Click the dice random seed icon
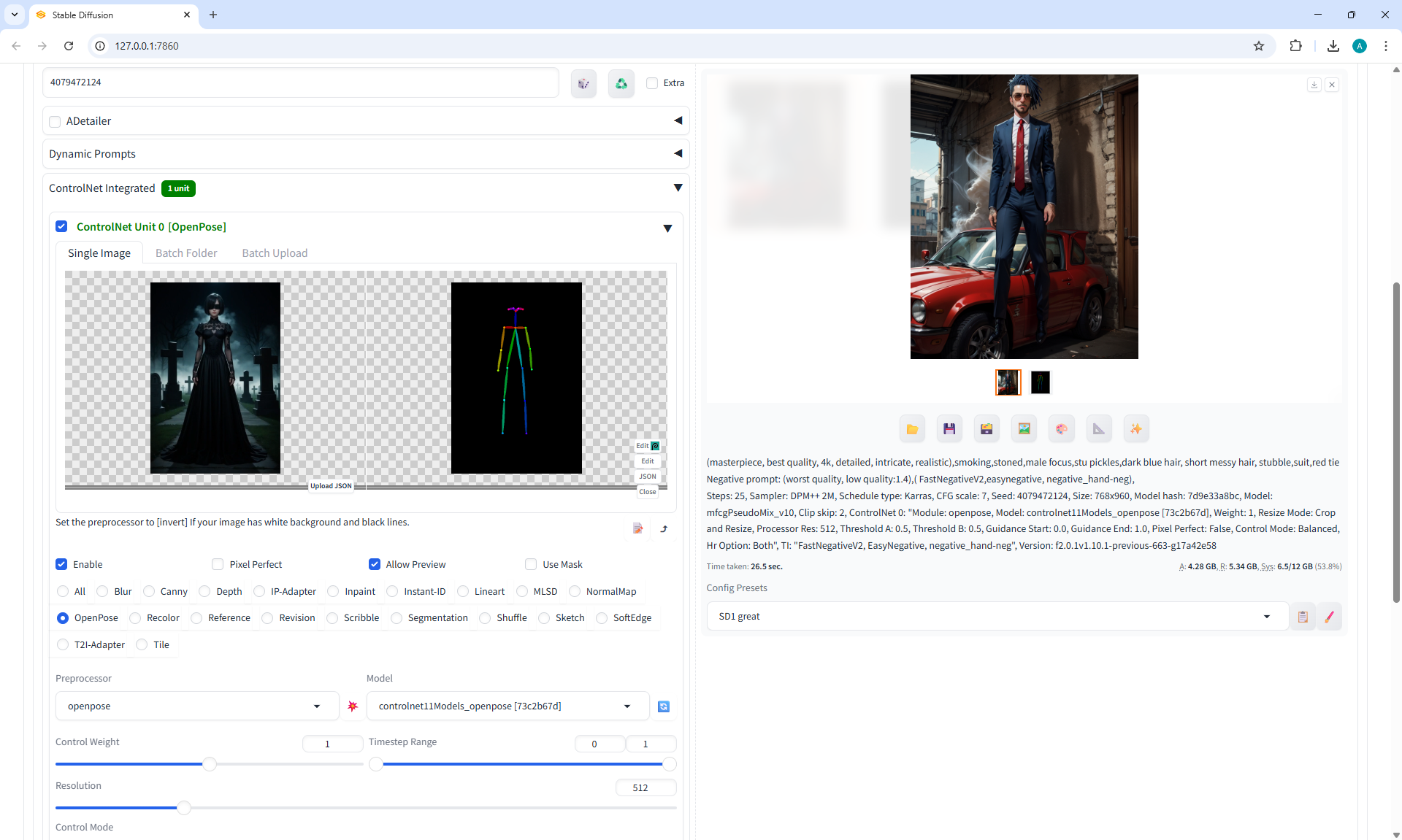1402x840 pixels. pyautogui.click(x=583, y=83)
